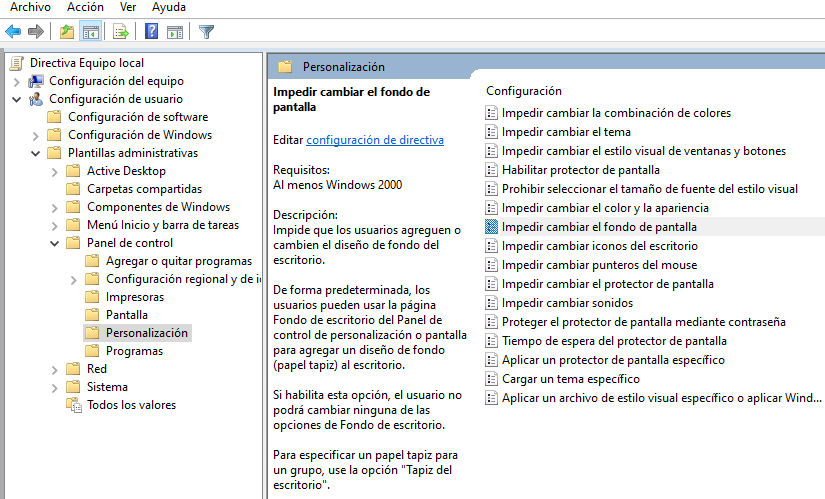This screenshot has height=499, width=825.
Task: Click the Configuración del equipo computer icon
Action: [x=36, y=81]
